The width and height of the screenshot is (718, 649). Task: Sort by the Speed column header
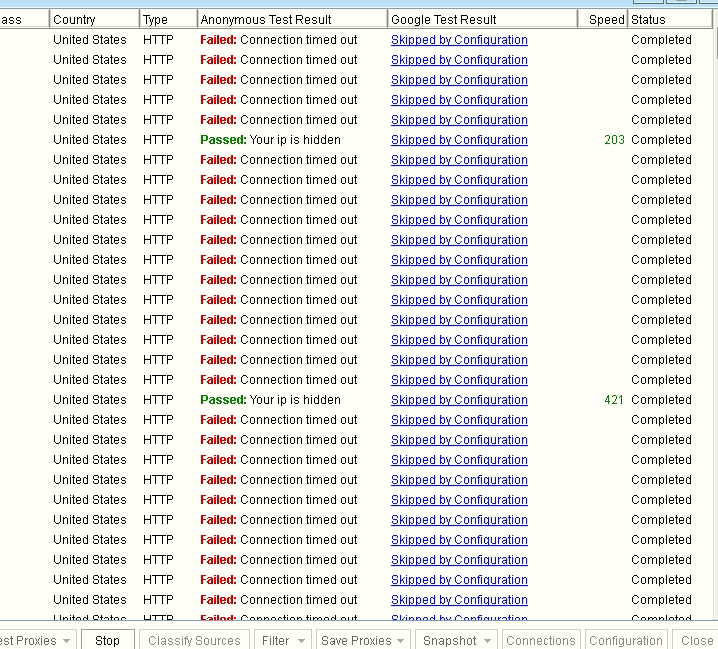[x=603, y=20]
